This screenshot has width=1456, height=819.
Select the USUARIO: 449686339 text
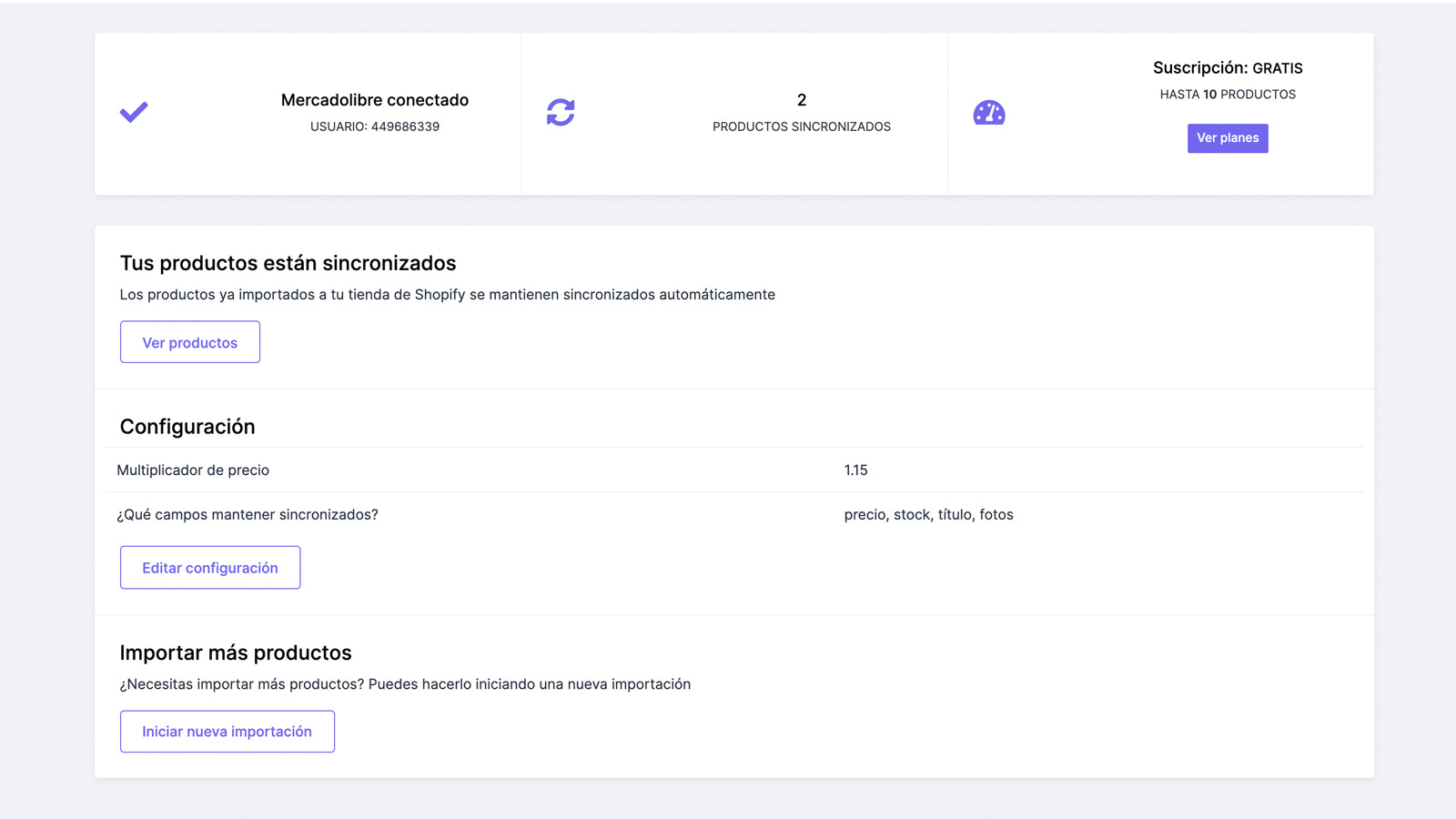point(375,126)
